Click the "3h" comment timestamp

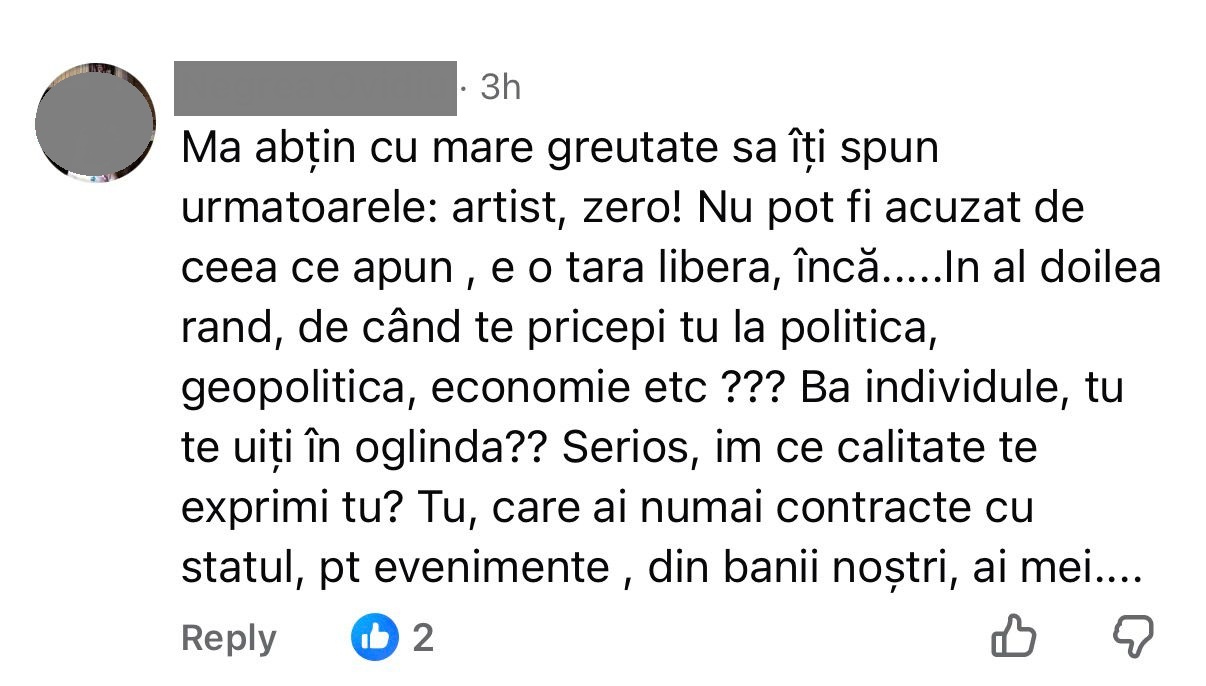pyautogui.click(x=500, y=88)
